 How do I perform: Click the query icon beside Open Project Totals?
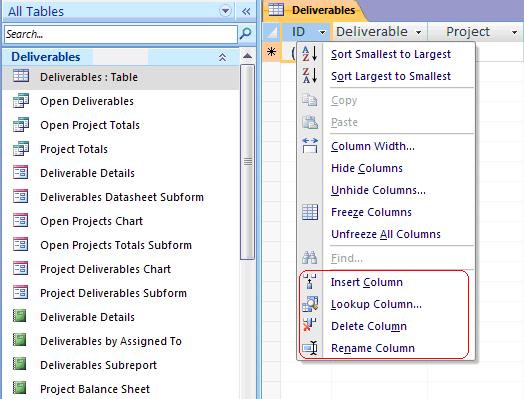tap(21, 125)
